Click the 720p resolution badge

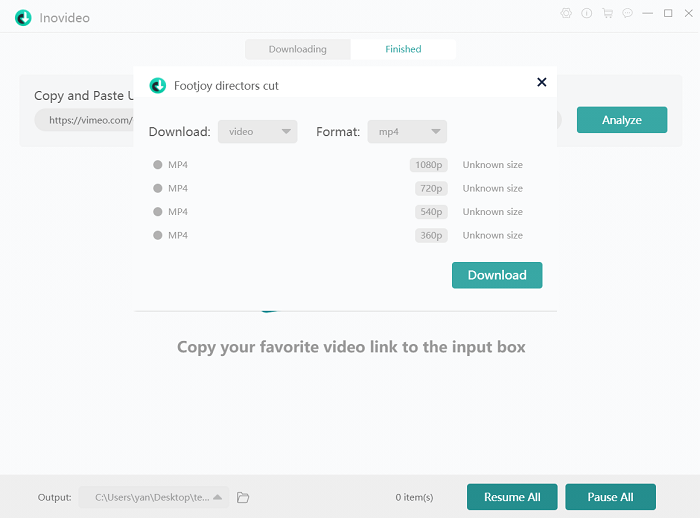pyautogui.click(x=431, y=188)
